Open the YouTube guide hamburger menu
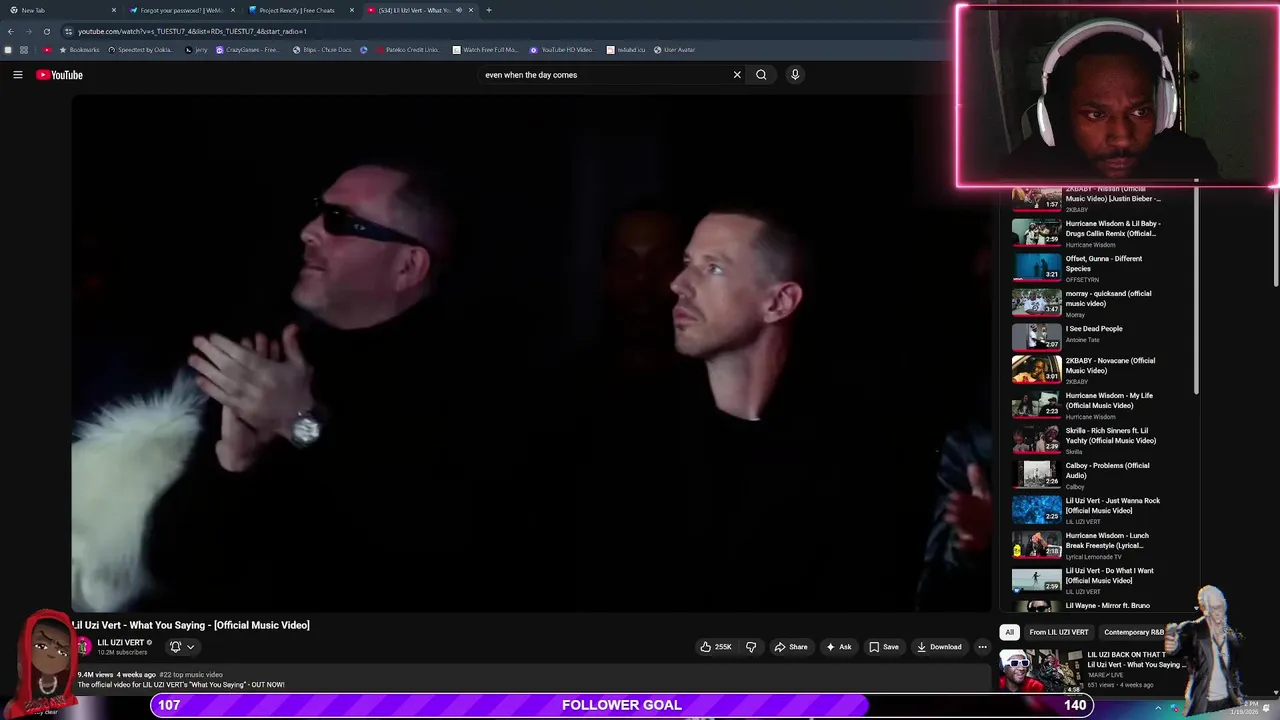Image resolution: width=1280 pixels, height=720 pixels. (x=17, y=75)
